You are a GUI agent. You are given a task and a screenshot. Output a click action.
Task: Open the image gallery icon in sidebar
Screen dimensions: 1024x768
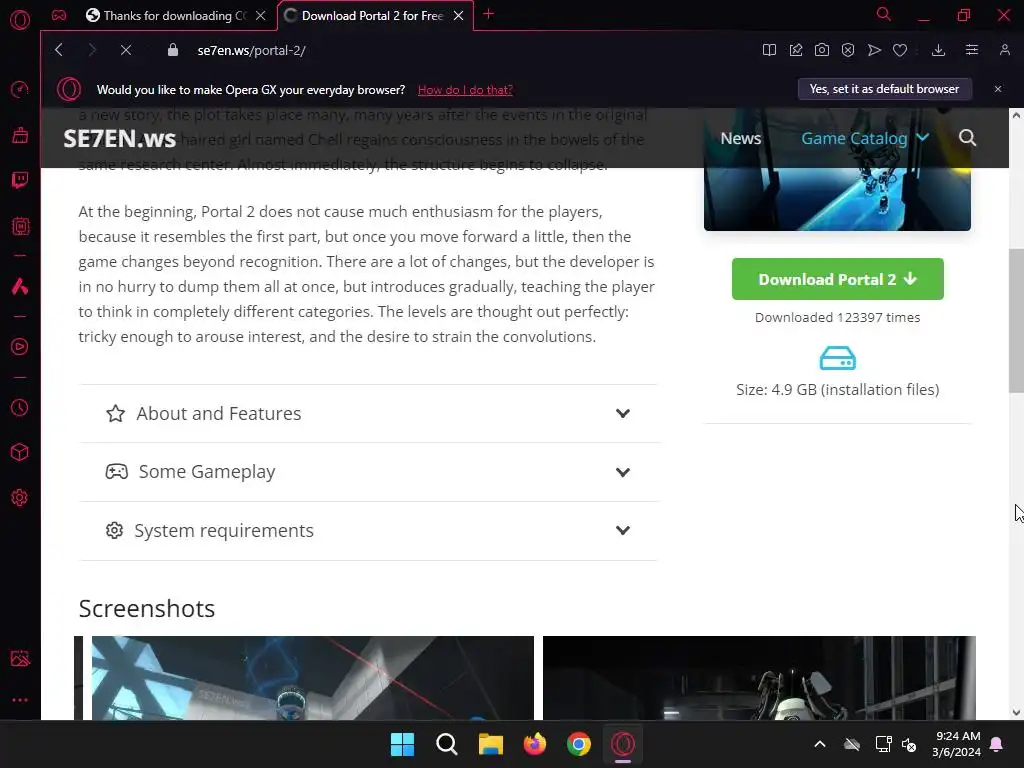[20, 658]
